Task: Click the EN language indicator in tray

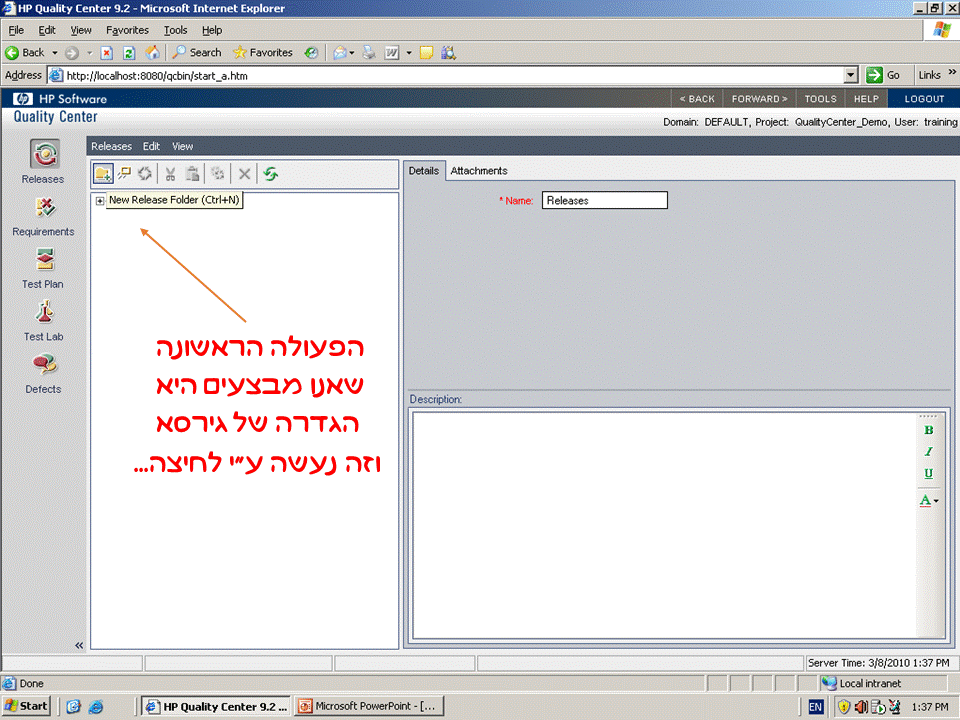Action: click(816, 707)
